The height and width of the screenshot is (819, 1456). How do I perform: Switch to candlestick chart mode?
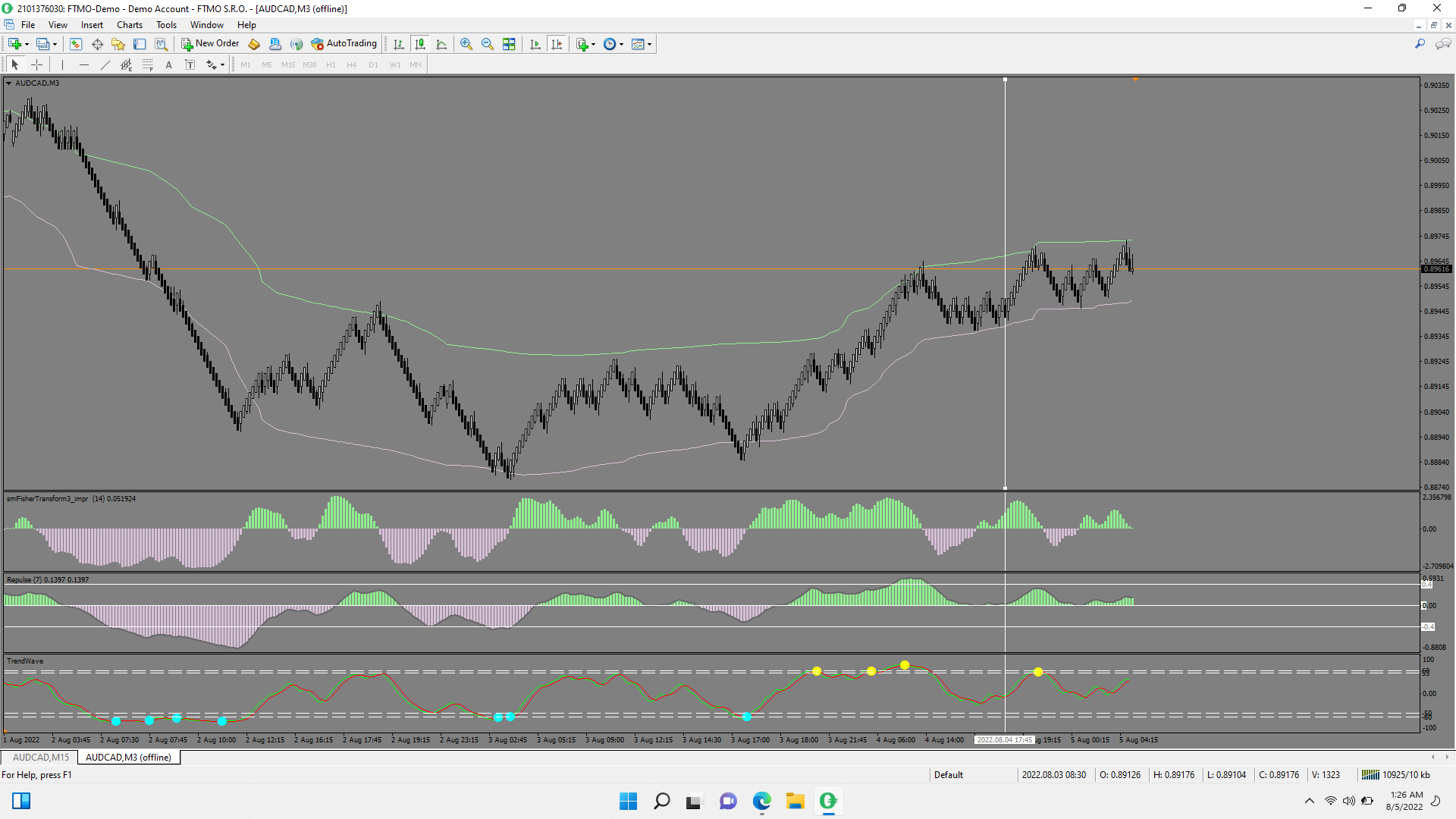click(x=420, y=44)
